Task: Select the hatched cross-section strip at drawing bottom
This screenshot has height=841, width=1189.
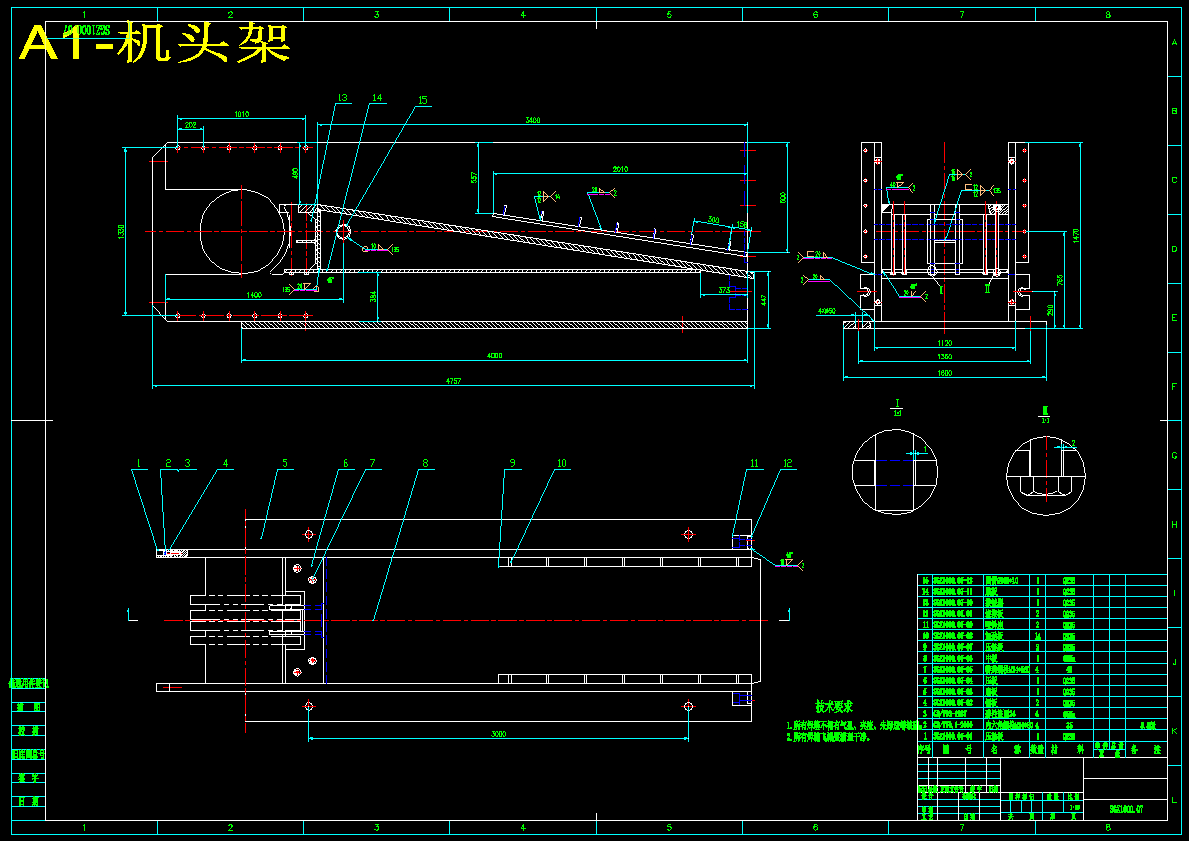Action: (x=490, y=326)
